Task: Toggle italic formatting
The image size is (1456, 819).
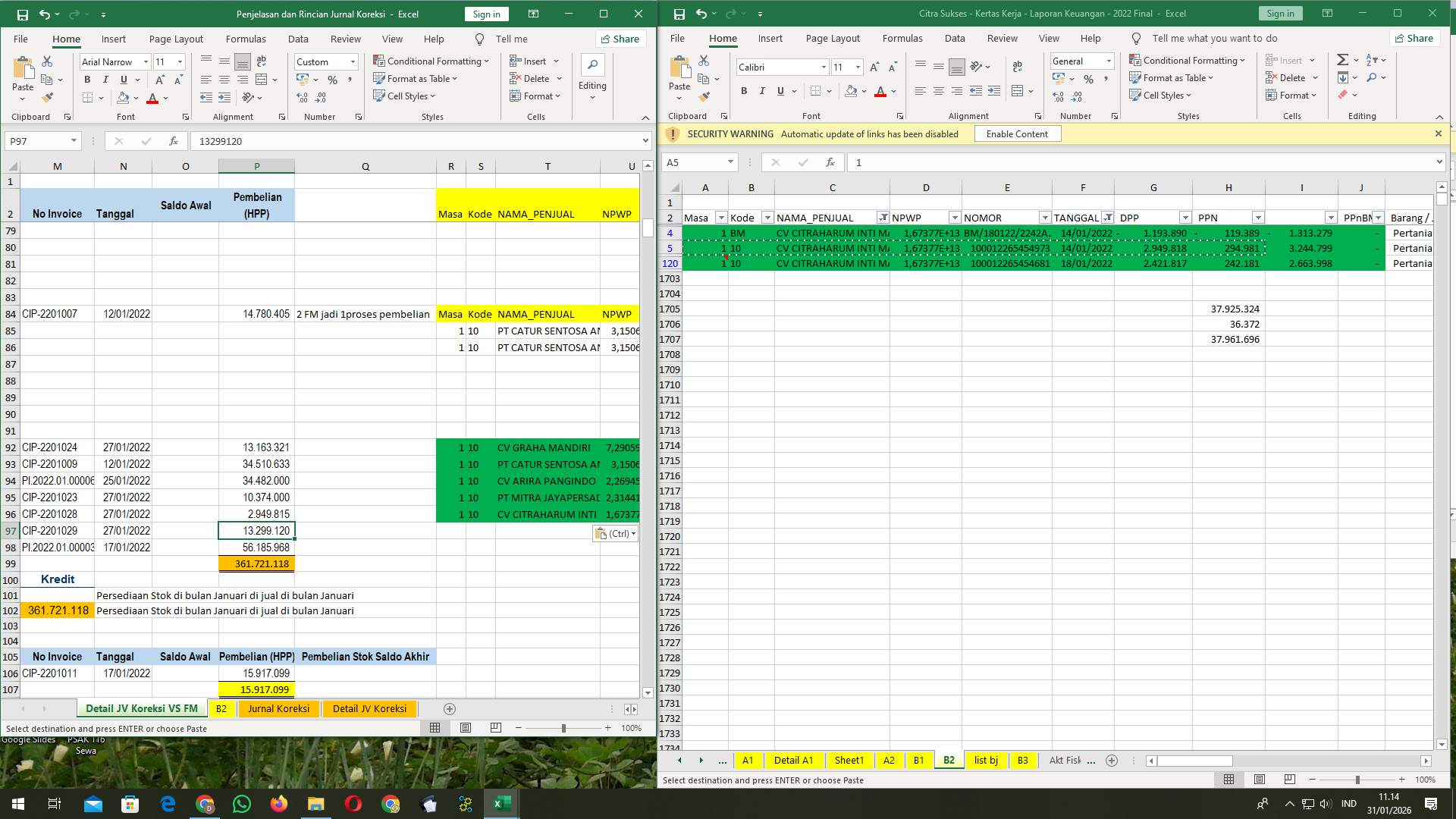Action: (x=106, y=79)
